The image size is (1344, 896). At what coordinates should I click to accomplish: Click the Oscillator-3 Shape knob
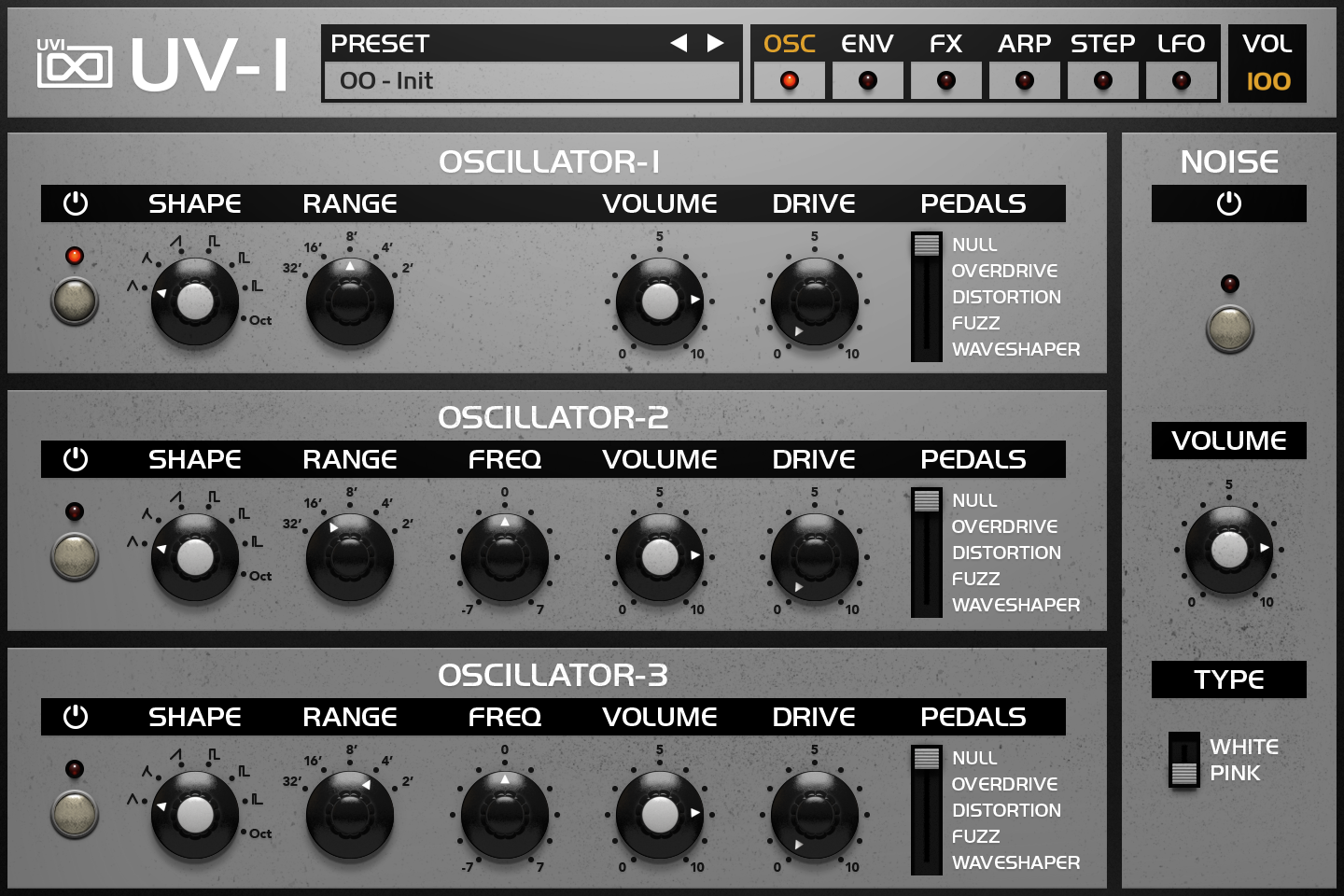[194, 814]
